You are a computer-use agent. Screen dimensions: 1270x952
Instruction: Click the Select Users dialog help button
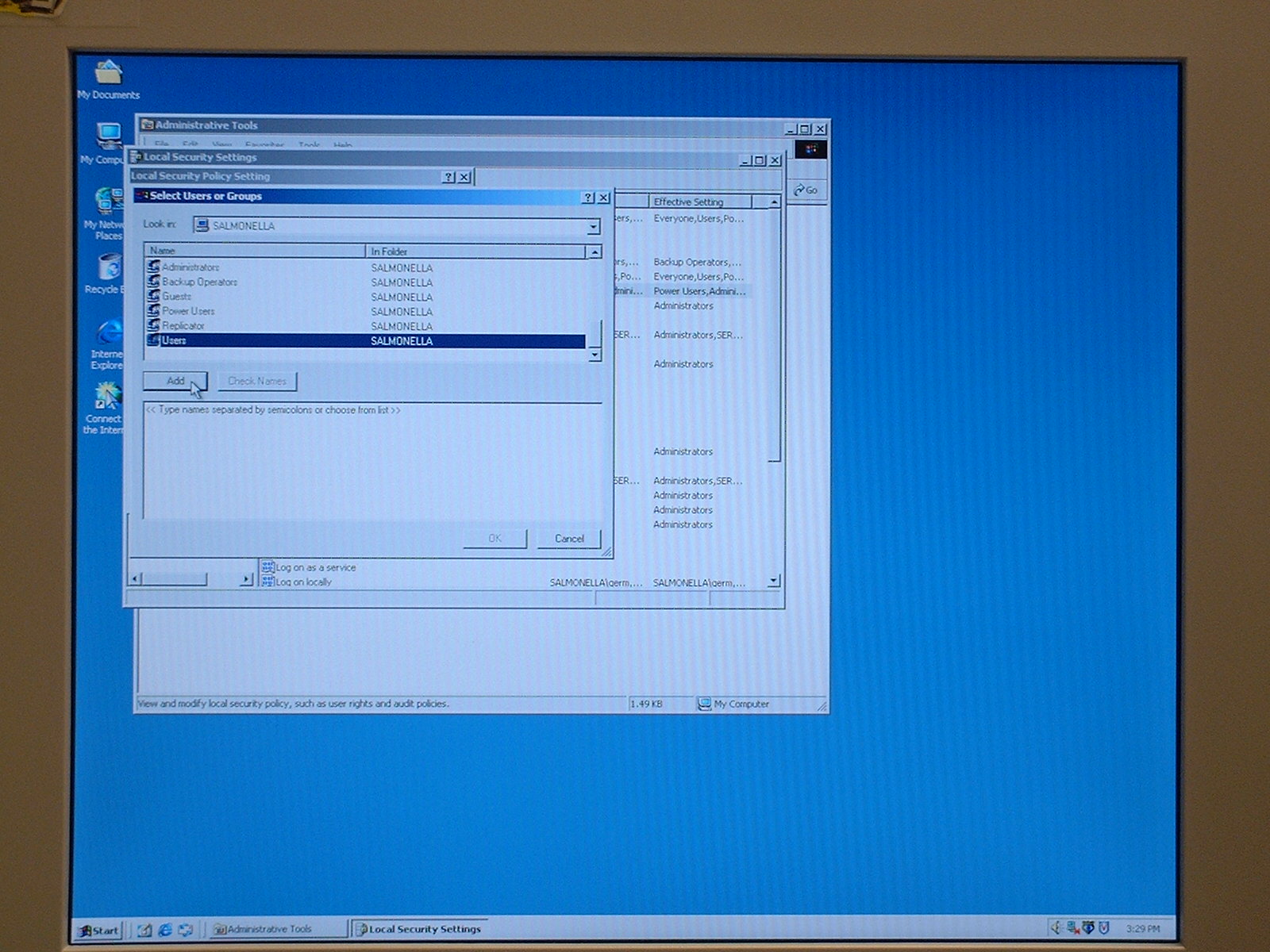588,198
